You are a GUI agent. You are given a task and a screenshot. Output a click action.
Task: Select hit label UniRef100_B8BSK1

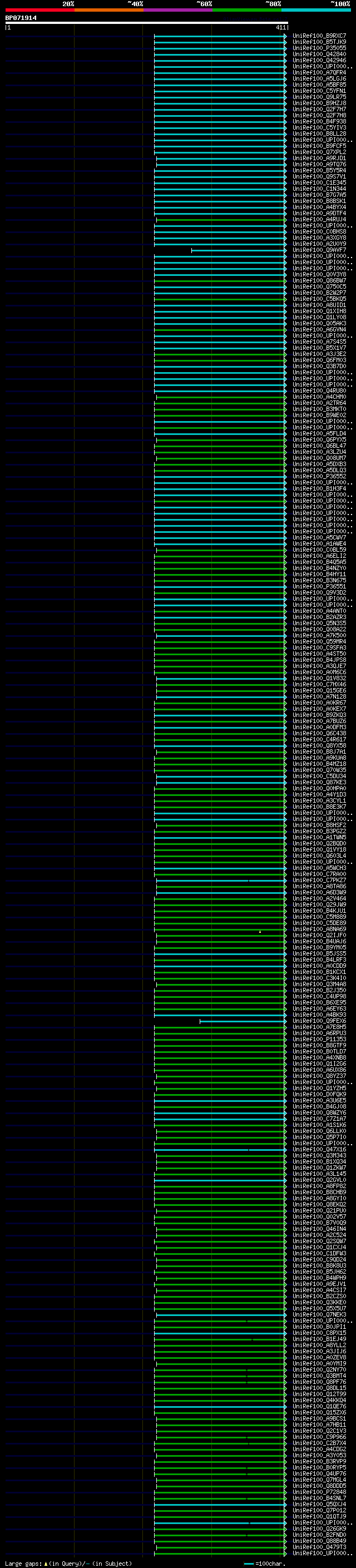(x=319, y=201)
